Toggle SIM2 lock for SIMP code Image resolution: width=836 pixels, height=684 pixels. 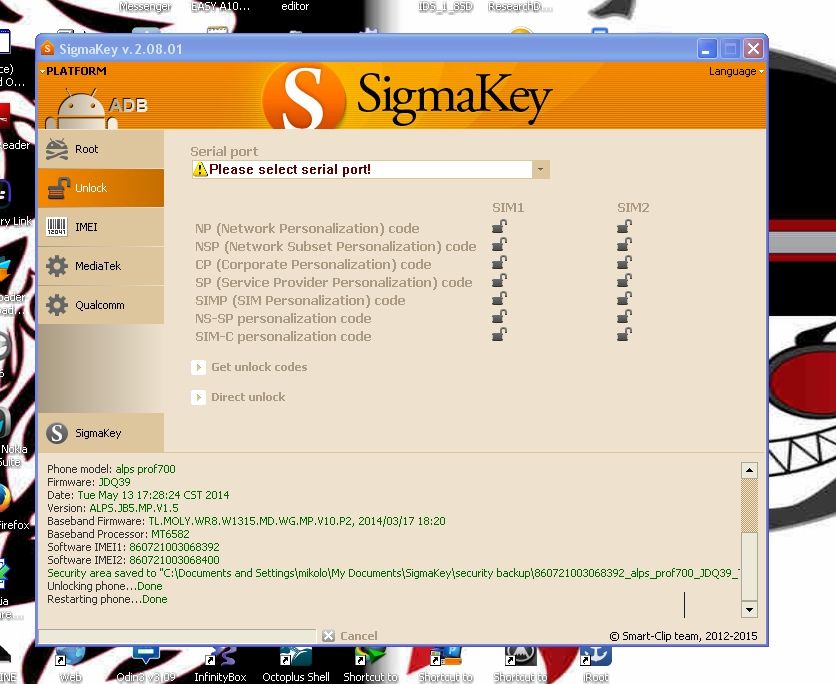624,299
